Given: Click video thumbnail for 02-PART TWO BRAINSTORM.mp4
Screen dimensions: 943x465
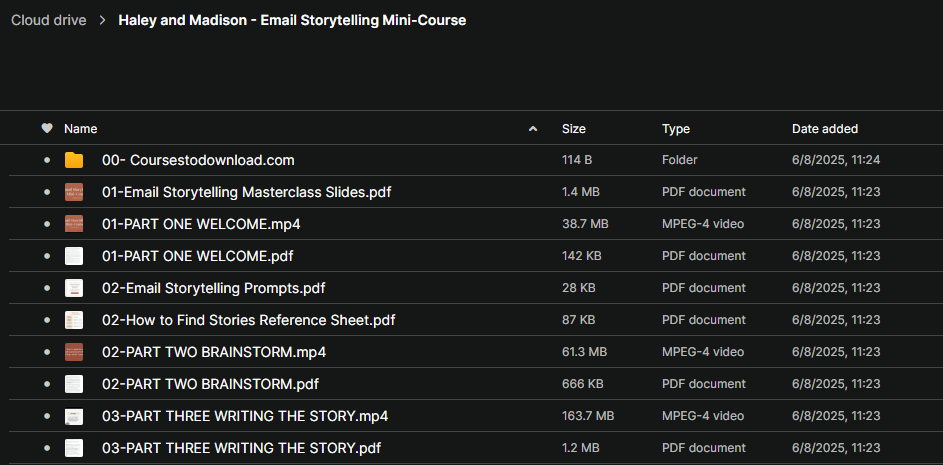Looking at the screenshot, I should (x=74, y=351).
